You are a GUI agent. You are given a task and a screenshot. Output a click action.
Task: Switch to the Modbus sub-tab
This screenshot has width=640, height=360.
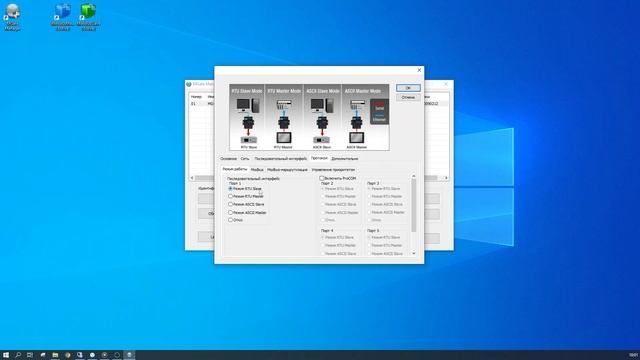[x=257, y=169]
